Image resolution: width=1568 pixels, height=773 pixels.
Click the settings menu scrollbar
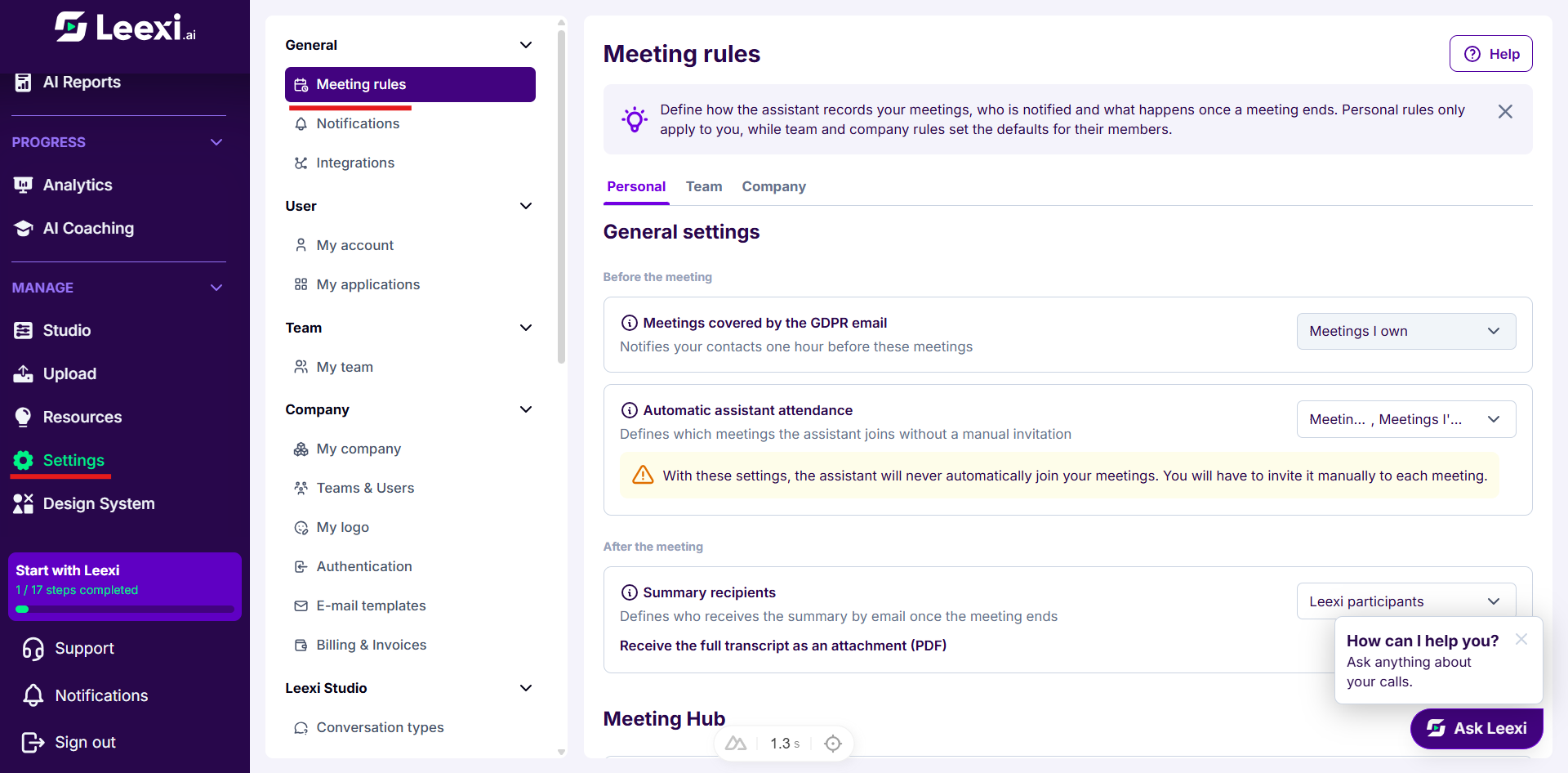click(x=561, y=196)
